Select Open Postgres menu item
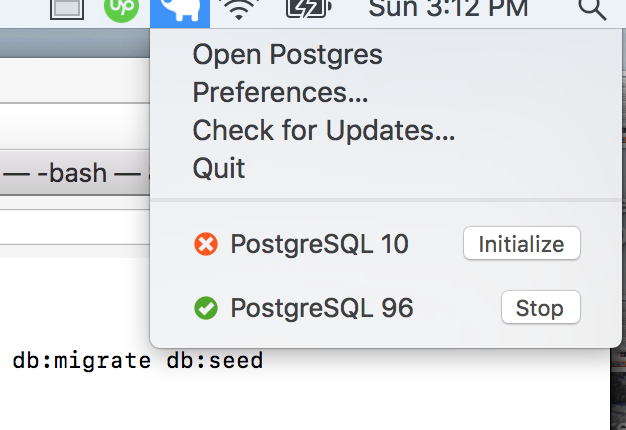Image resolution: width=626 pixels, height=430 pixels. (x=287, y=54)
